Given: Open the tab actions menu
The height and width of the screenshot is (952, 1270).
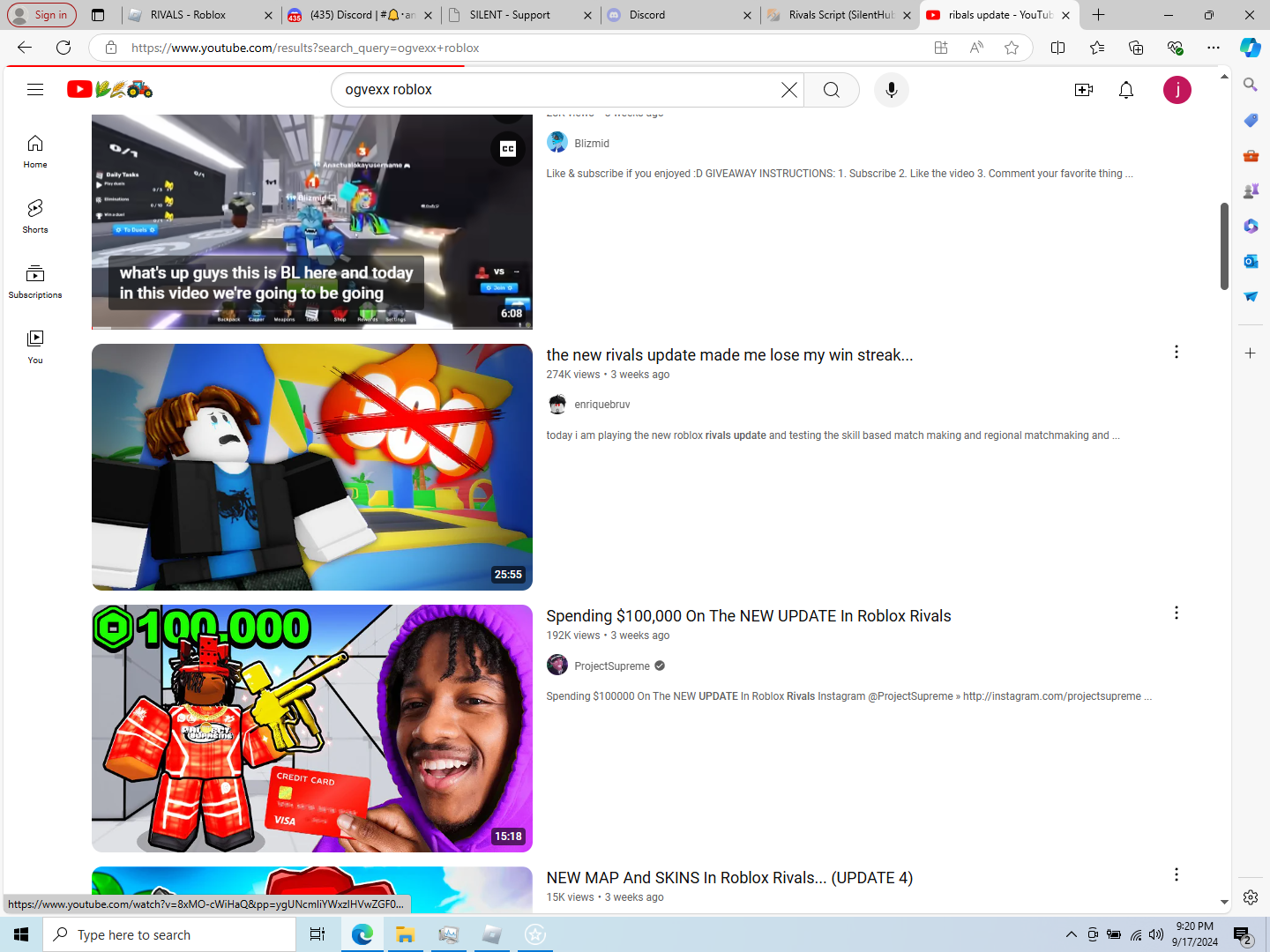Looking at the screenshot, I should click(x=98, y=15).
